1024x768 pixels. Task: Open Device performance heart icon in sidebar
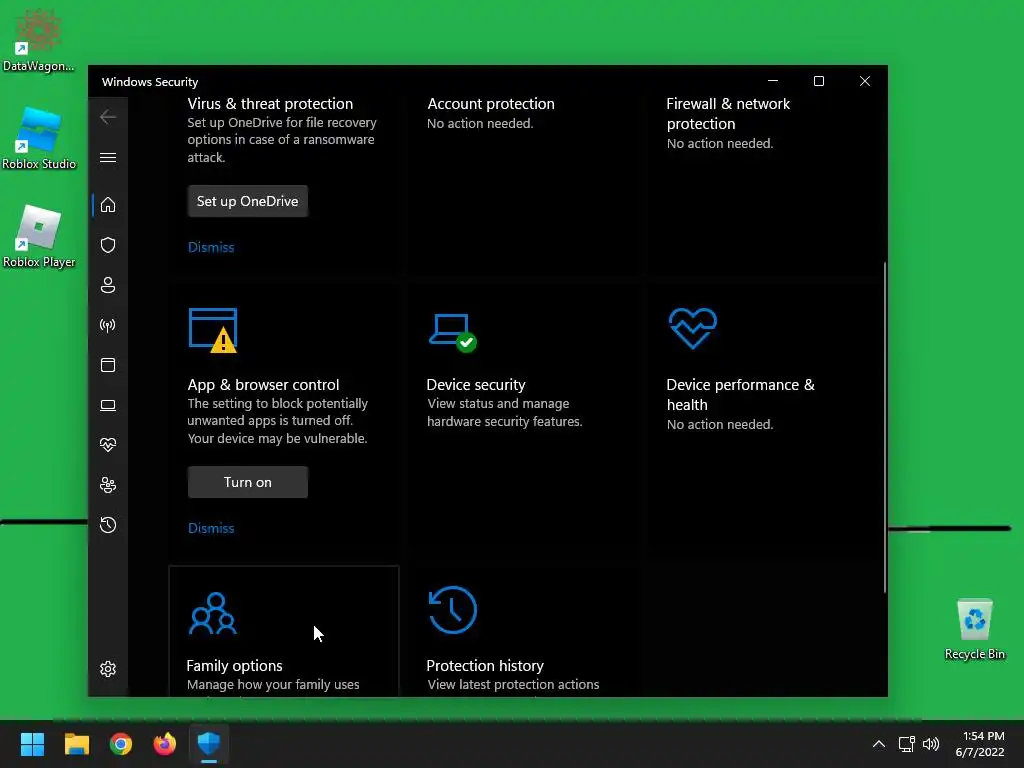pyautogui.click(x=108, y=445)
